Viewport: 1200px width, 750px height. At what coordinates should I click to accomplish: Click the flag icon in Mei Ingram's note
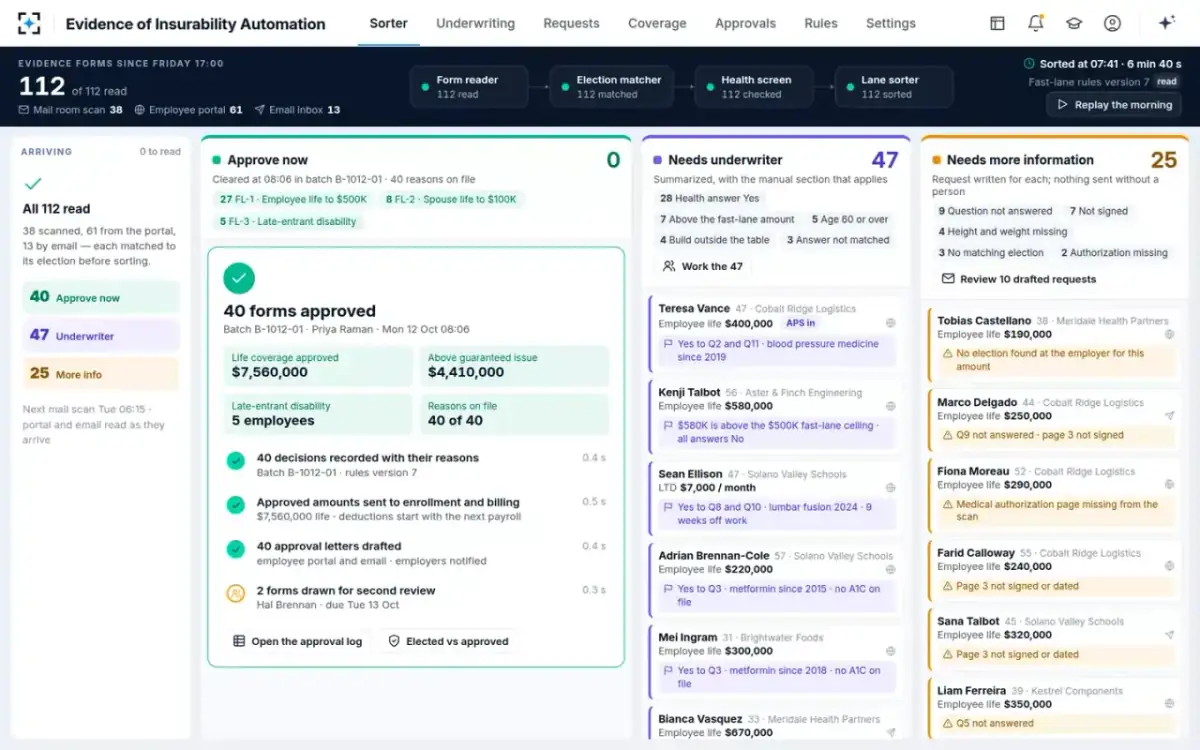[x=669, y=671]
